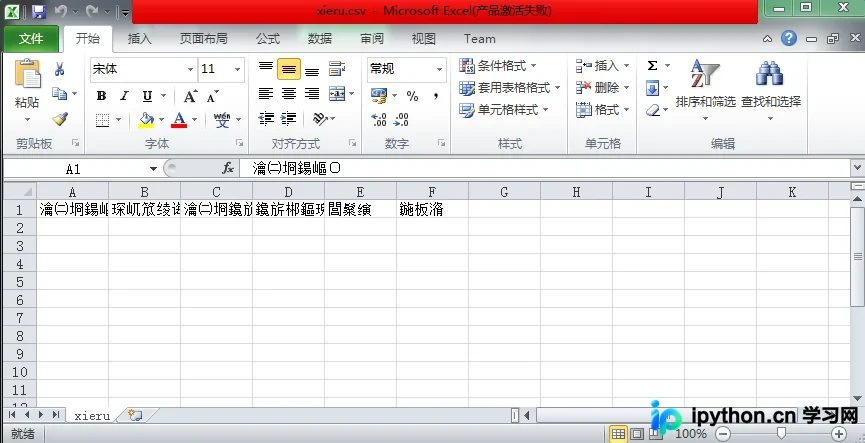Click the zoom slider handle
Image resolution: width=865 pixels, height=443 pixels.
click(781, 433)
